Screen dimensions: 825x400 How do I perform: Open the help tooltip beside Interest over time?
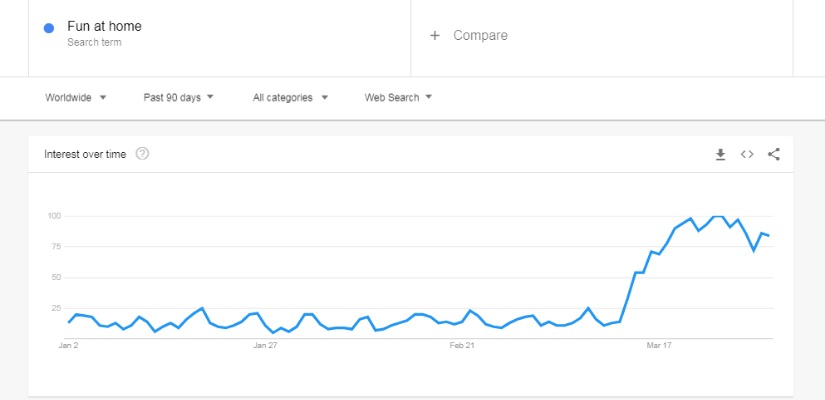click(142, 154)
